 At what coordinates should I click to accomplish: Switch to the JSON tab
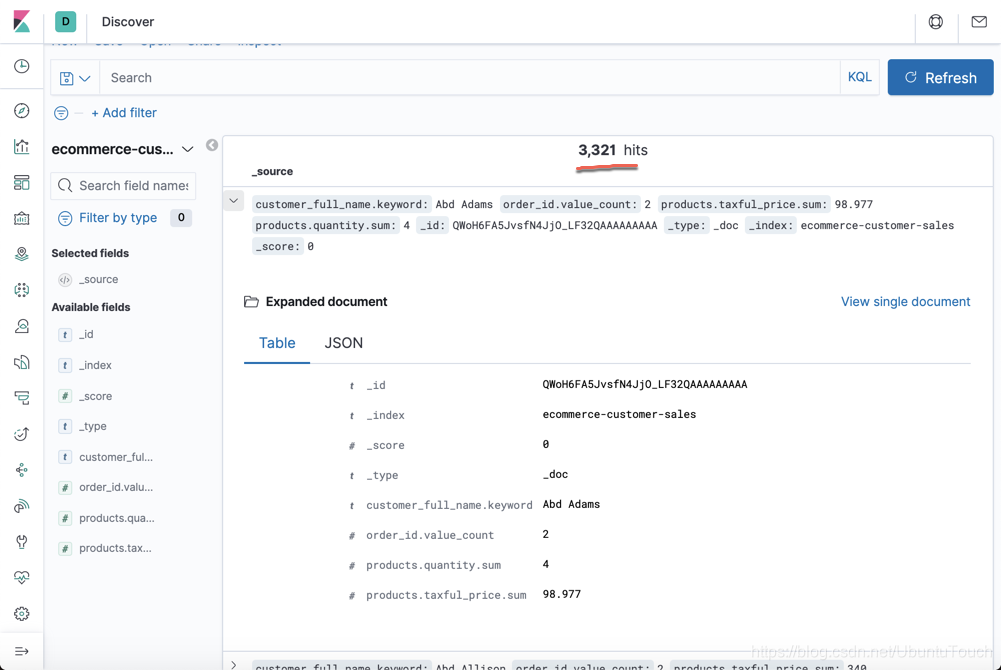click(343, 342)
